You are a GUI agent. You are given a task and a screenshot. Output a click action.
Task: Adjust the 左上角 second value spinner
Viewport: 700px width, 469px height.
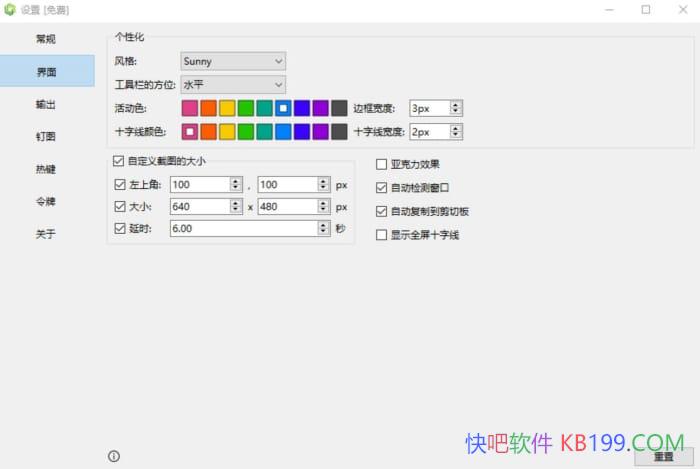[x=324, y=184]
